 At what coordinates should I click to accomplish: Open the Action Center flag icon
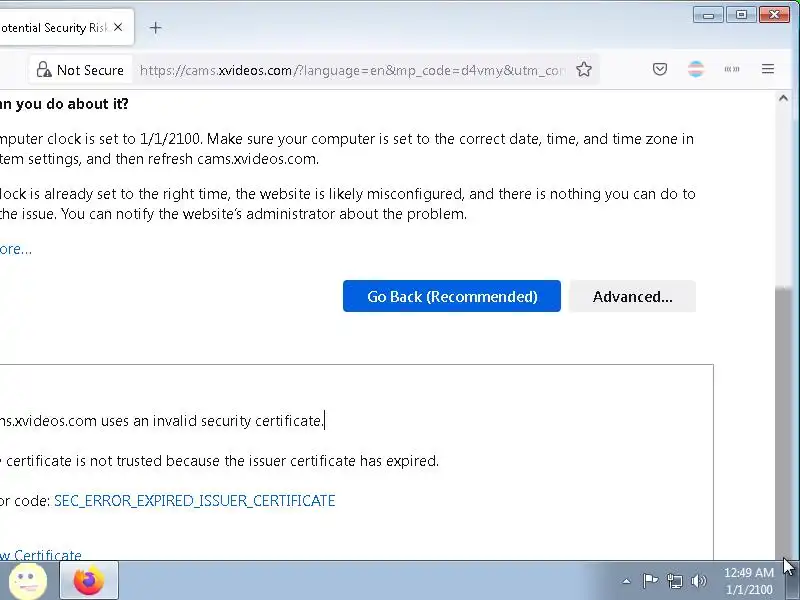(650, 581)
